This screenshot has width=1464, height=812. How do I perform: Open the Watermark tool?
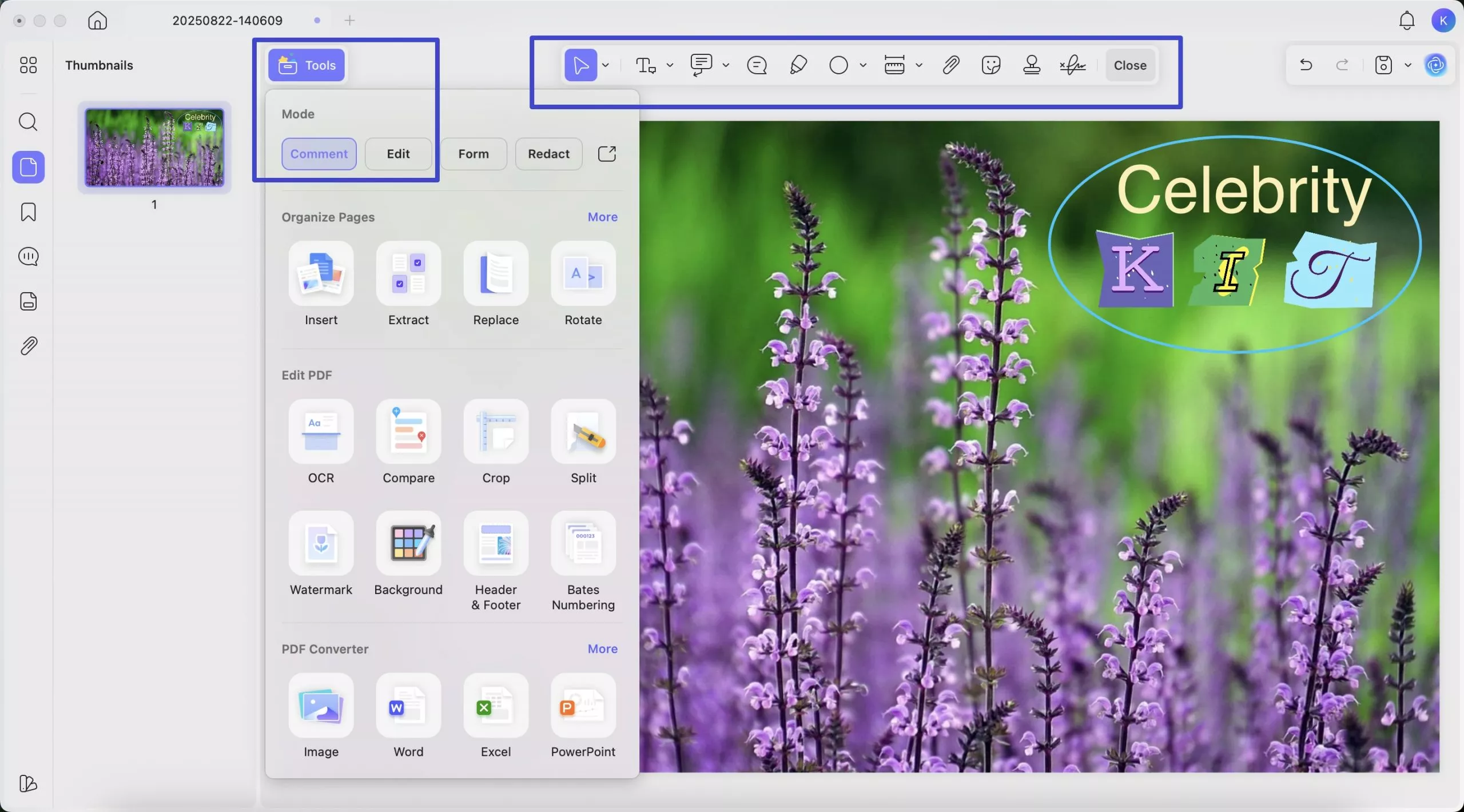[321, 543]
